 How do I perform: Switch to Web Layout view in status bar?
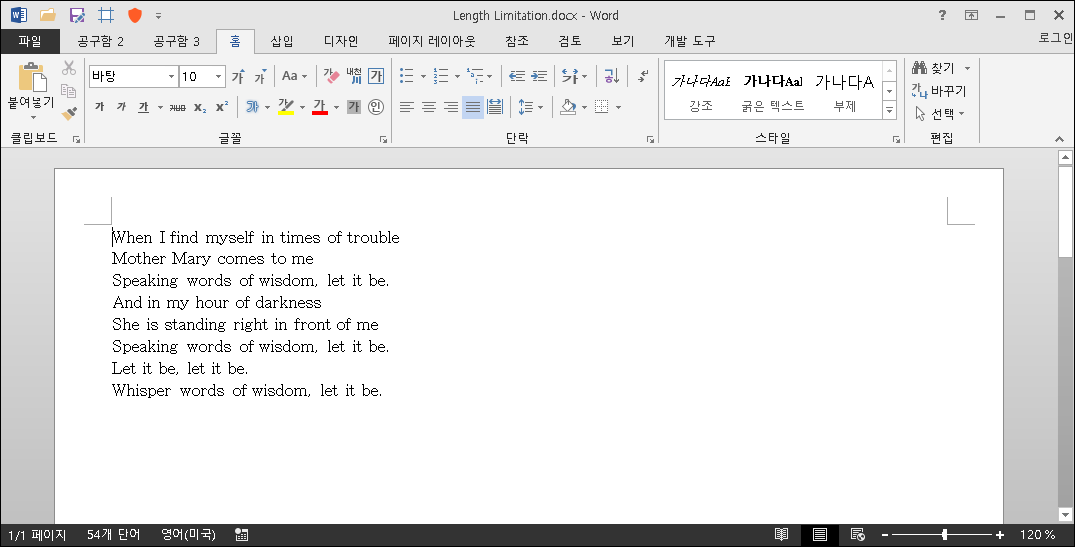pos(858,535)
